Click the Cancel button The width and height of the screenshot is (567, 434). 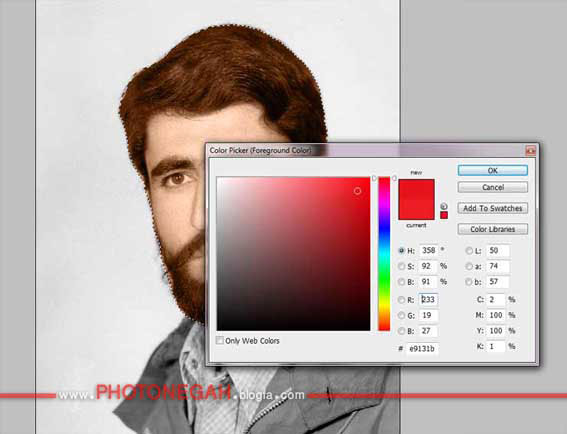coord(493,187)
